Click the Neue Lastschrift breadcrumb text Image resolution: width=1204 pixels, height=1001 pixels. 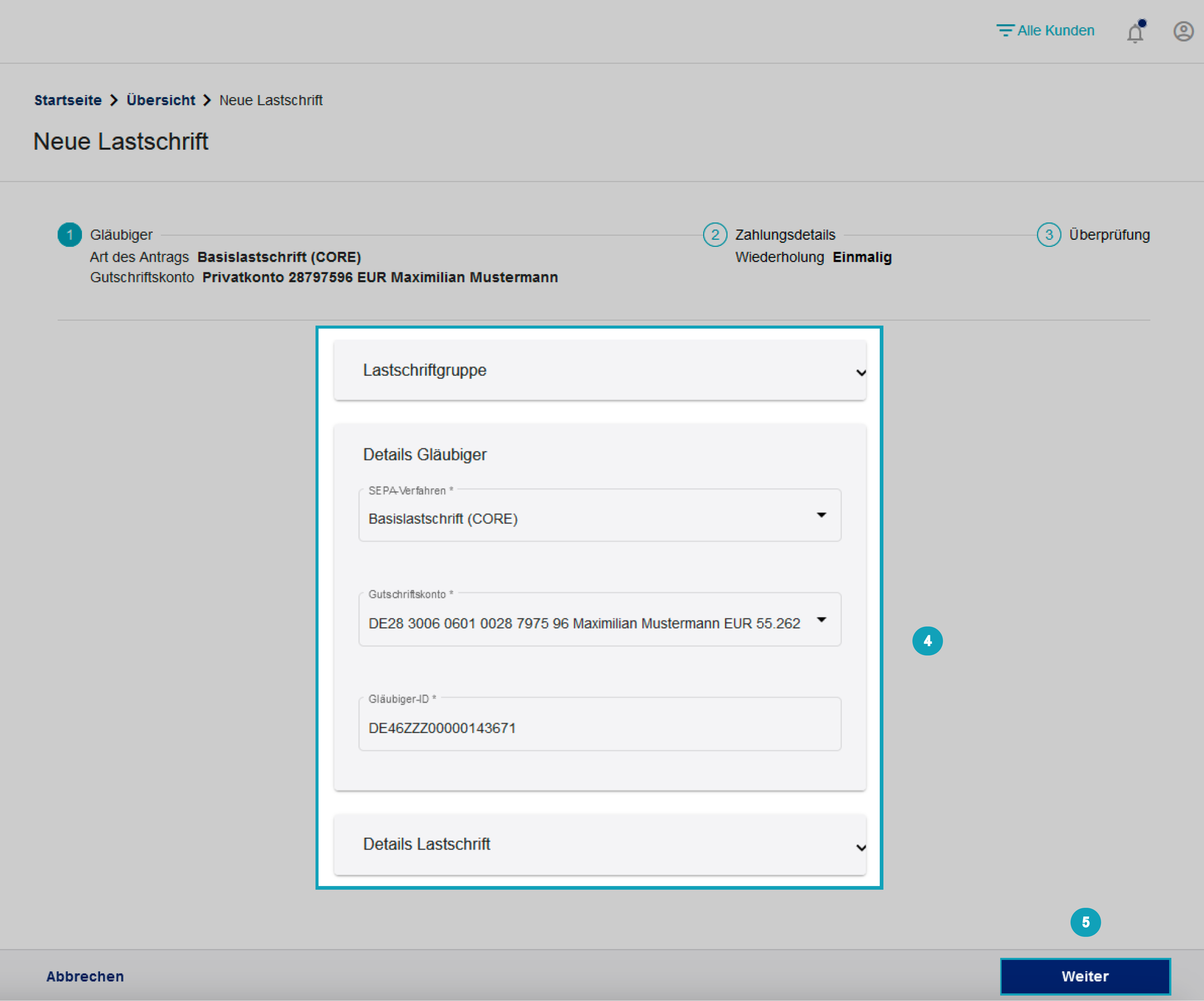[271, 100]
